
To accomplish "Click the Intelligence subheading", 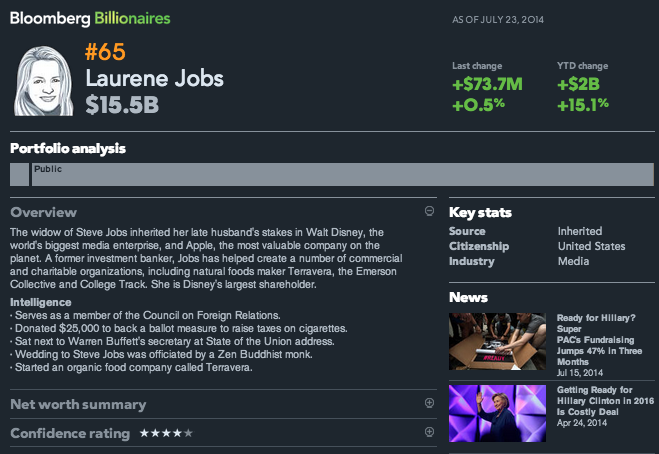I will point(41,302).
